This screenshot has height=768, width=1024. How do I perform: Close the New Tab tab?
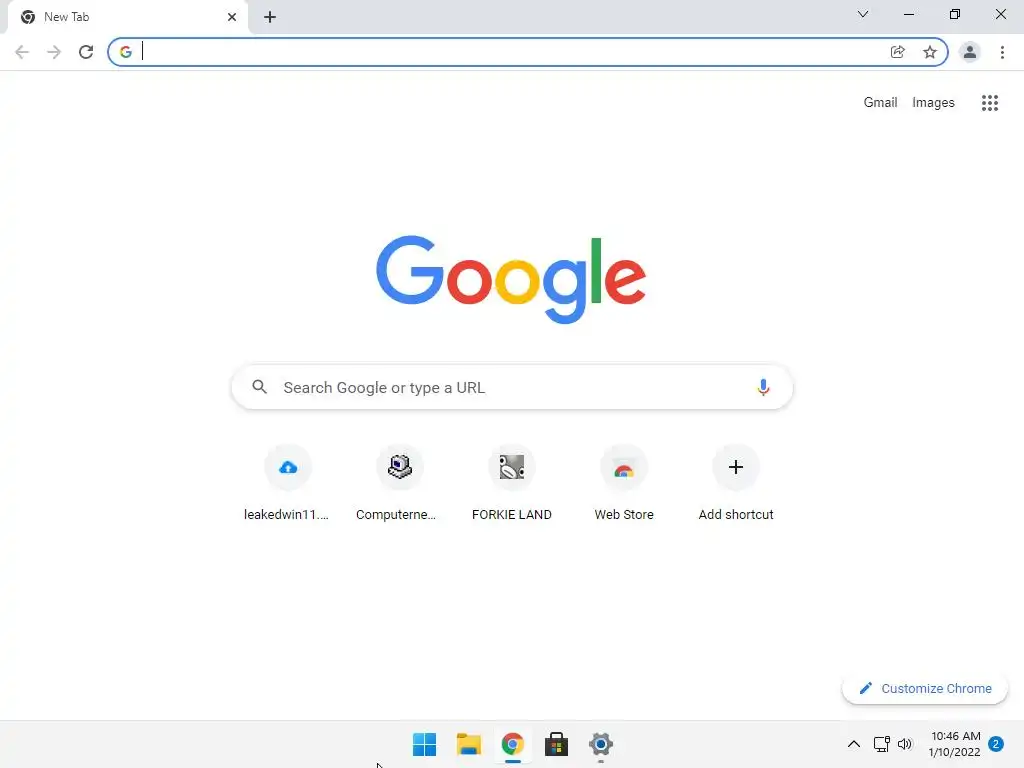232,17
